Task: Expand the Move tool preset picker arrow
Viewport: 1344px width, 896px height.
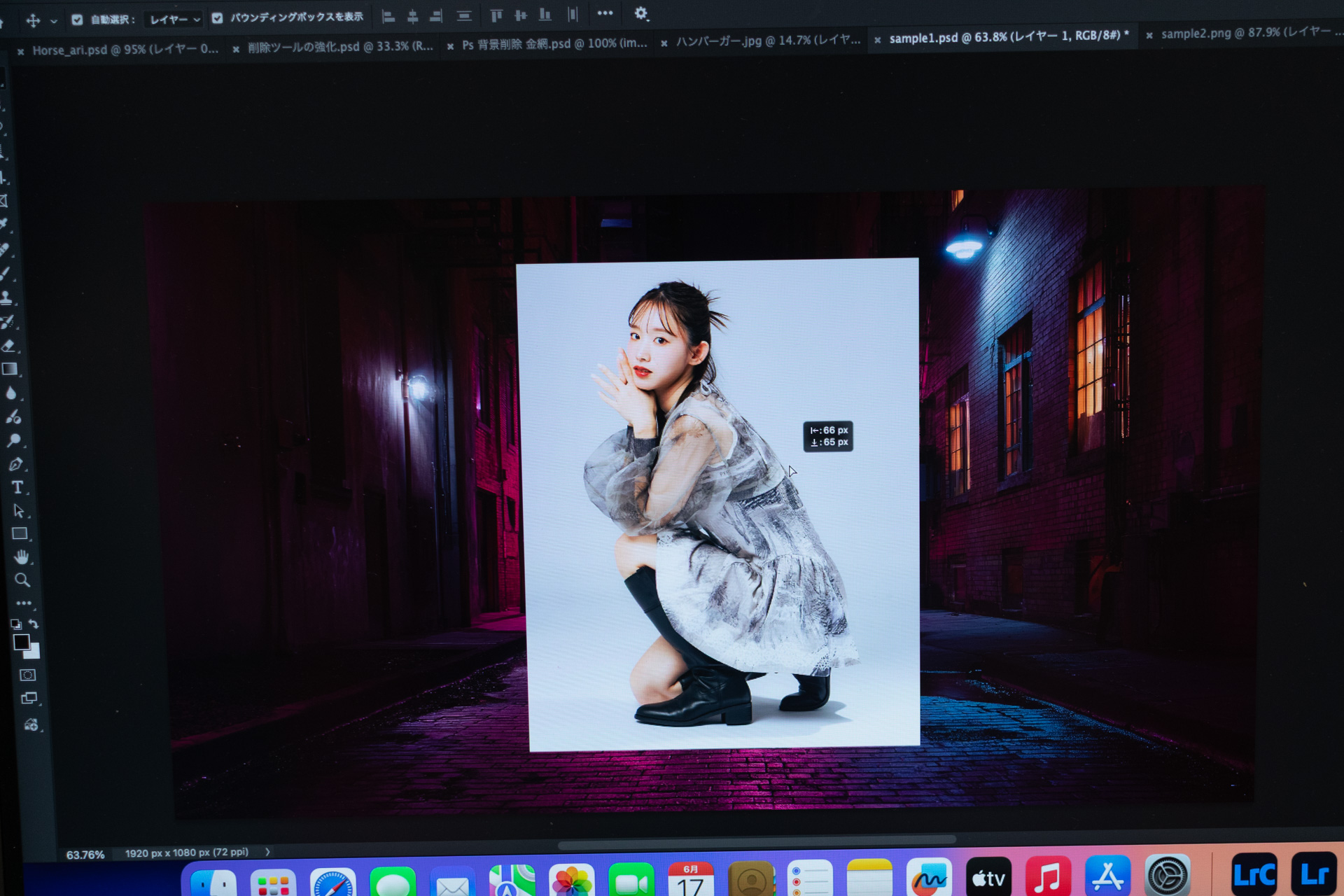Action: (53, 21)
